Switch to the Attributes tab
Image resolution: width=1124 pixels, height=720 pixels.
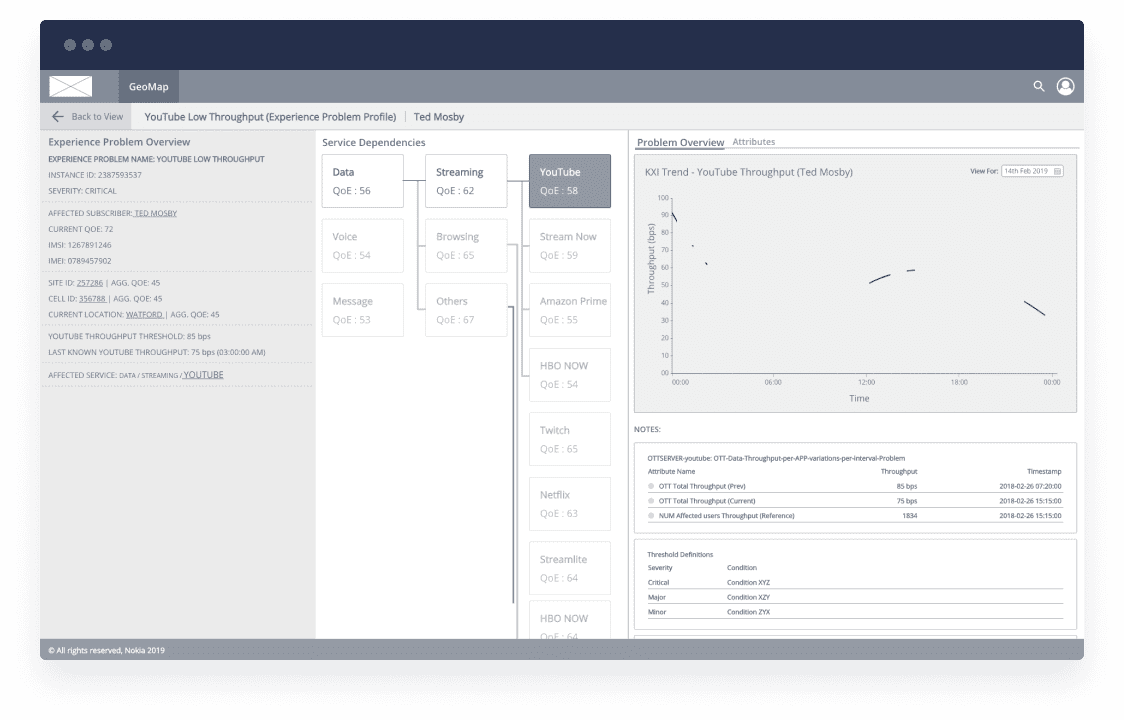coord(754,141)
